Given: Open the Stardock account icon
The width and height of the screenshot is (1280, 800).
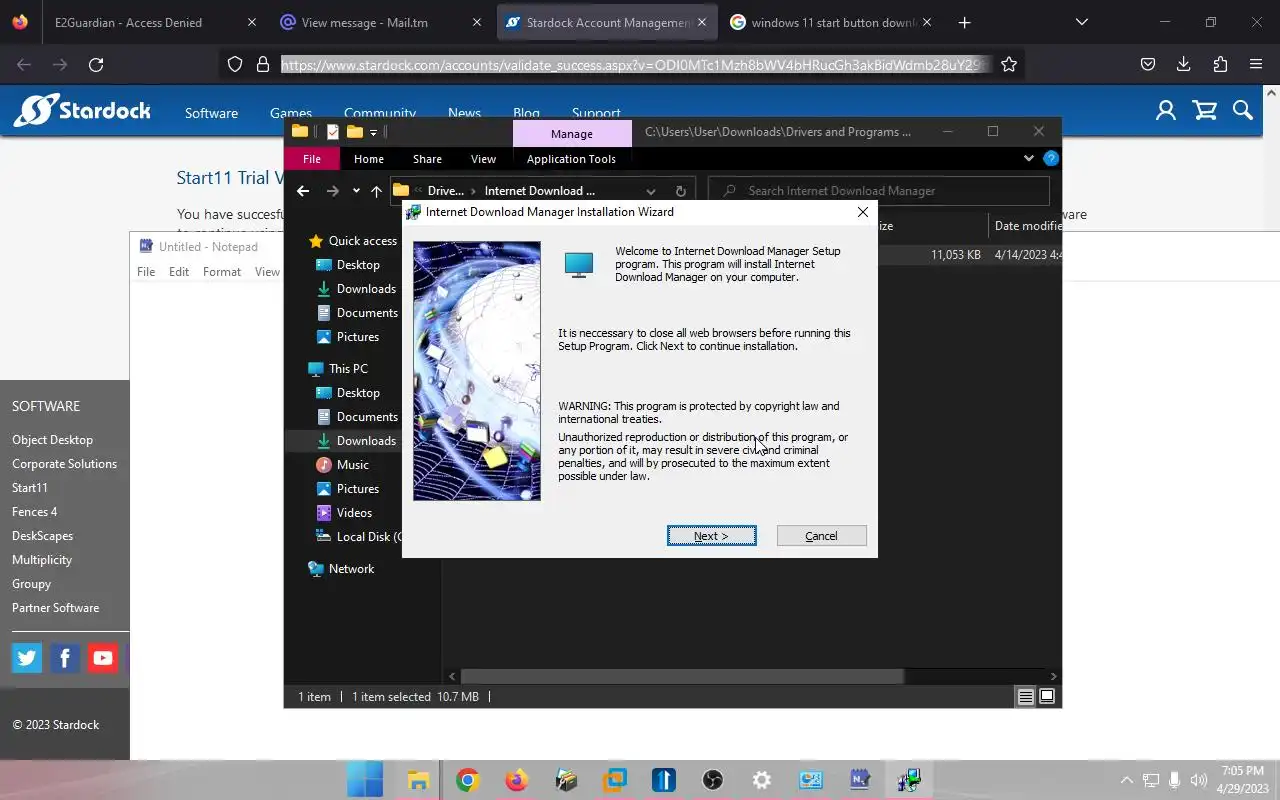Looking at the screenshot, I should 1166,111.
